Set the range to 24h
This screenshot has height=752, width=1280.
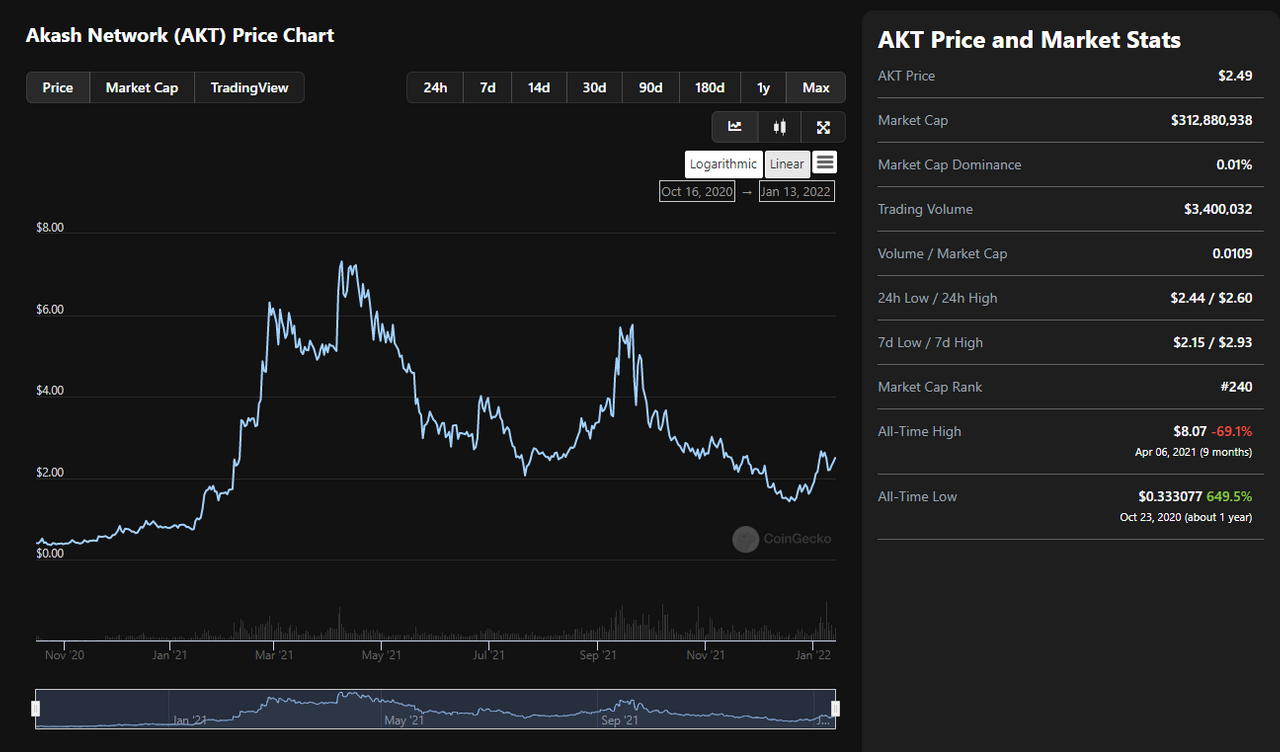[435, 88]
